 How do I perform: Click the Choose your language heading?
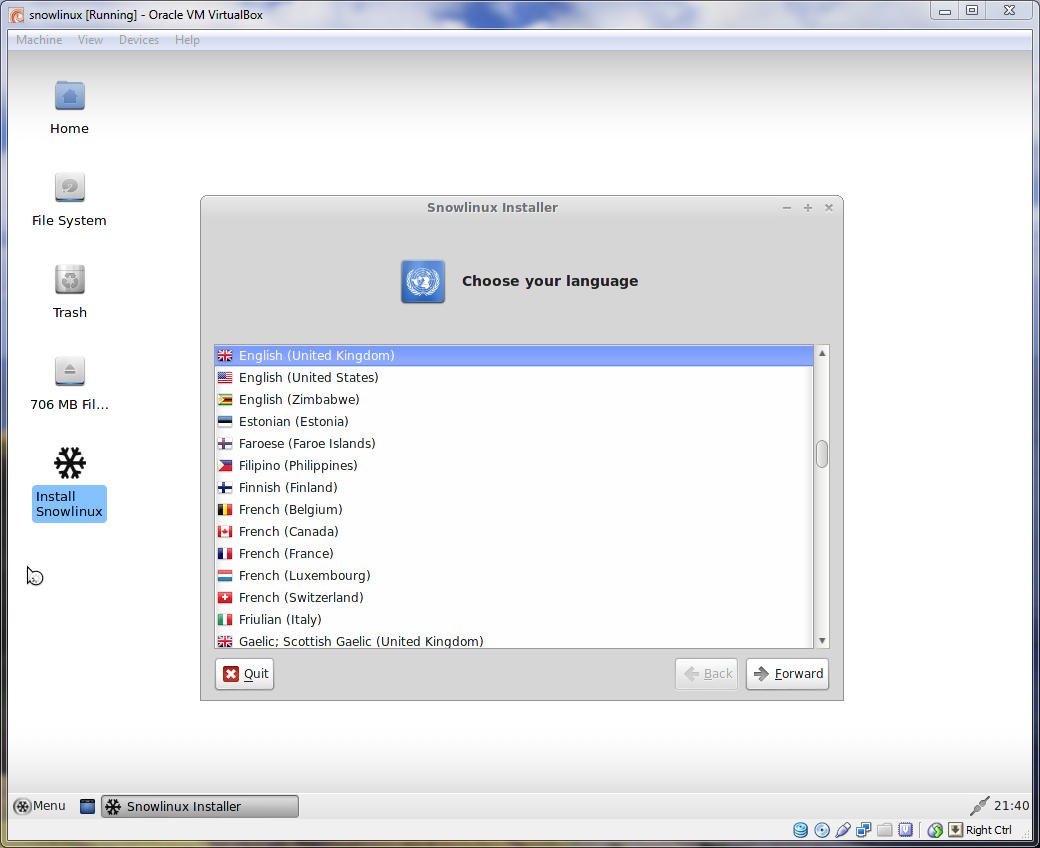tap(550, 281)
